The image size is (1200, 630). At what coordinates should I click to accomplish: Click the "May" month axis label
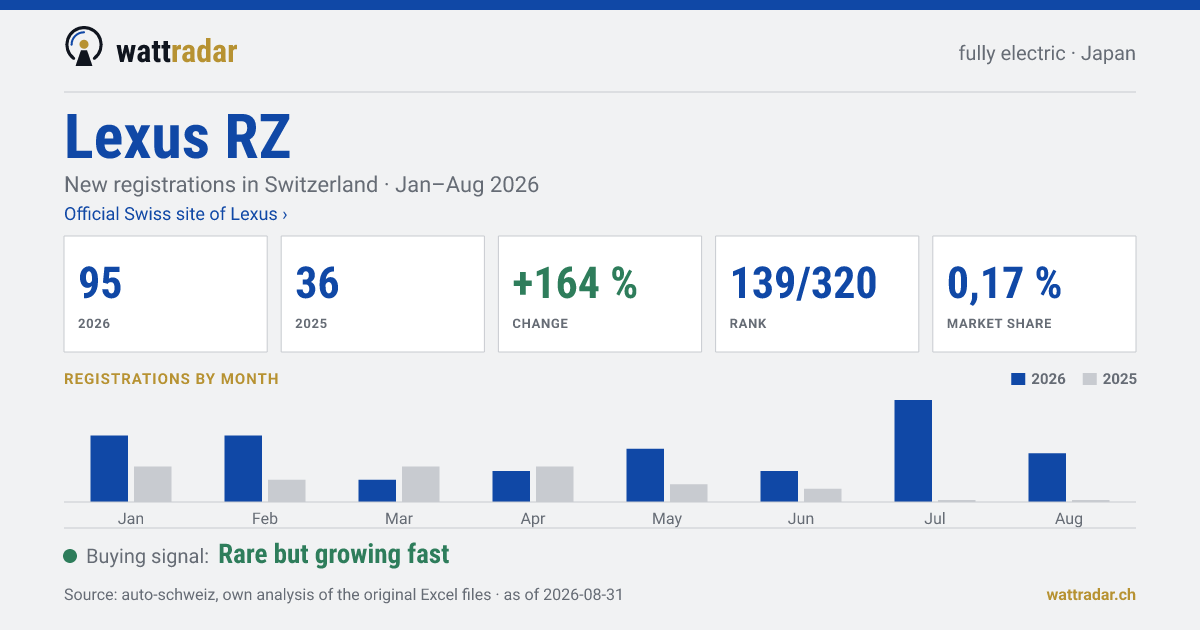(x=667, y=519)
